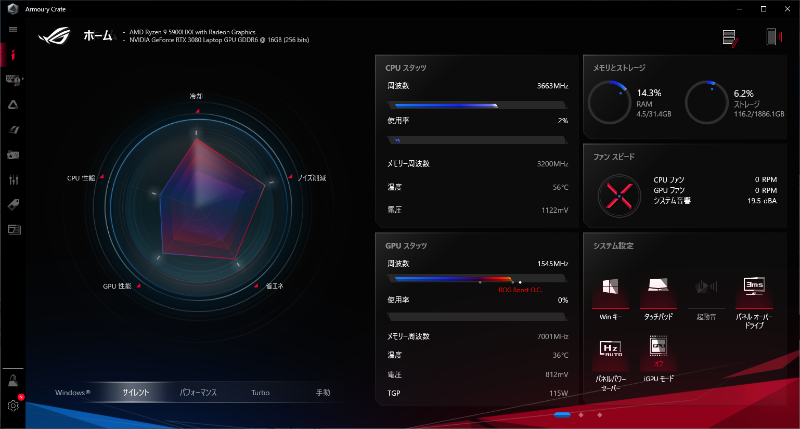Image resolution: width=800 pixels, height=429 pixels.
Task: Select the サイレント operating mode
Action: (x=136, y=392)
